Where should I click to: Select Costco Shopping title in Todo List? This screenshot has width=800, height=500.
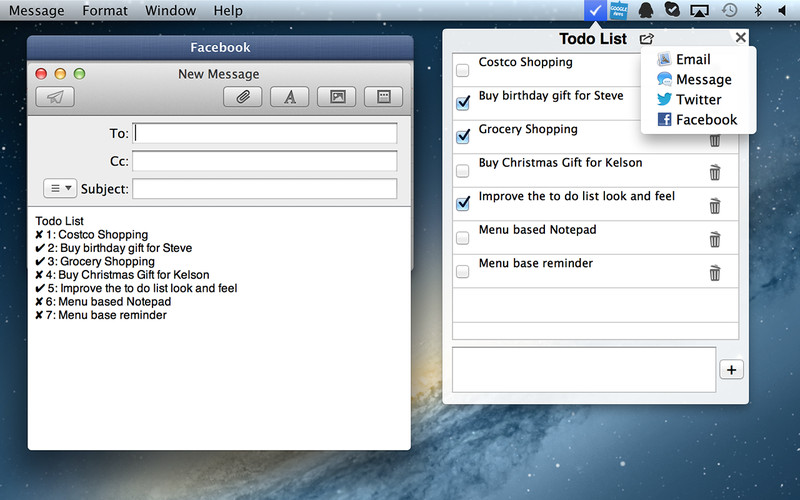point(526,62)
